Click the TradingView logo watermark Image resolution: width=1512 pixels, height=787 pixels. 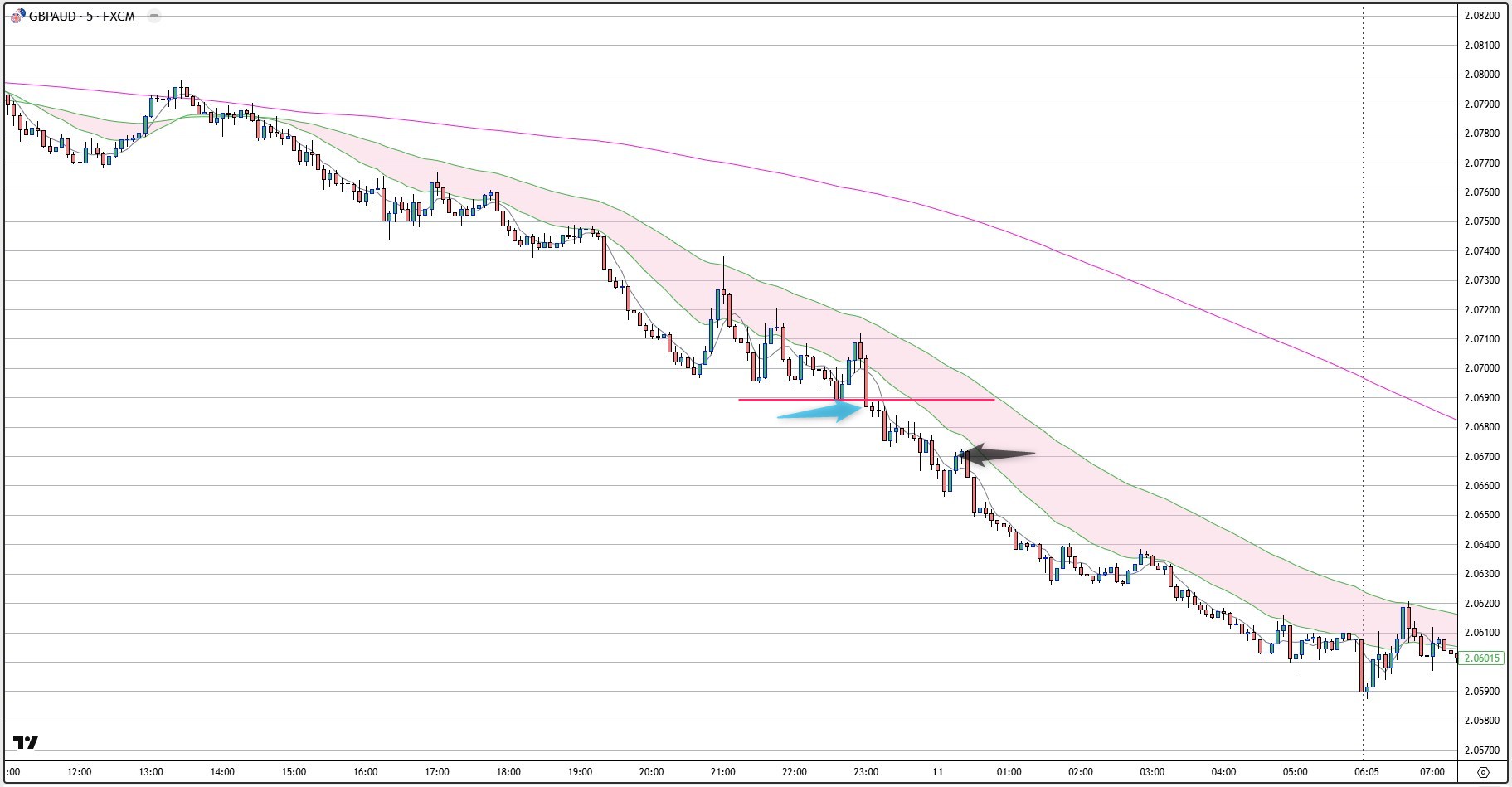click(x=26, y=742)
